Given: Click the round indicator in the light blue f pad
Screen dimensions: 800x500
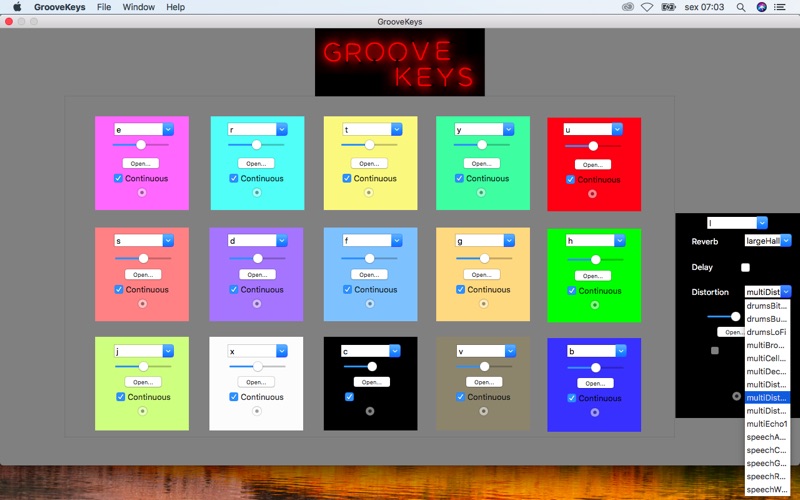Looking at the screenshot, I should pyautogui.click(x=370, y=304).
